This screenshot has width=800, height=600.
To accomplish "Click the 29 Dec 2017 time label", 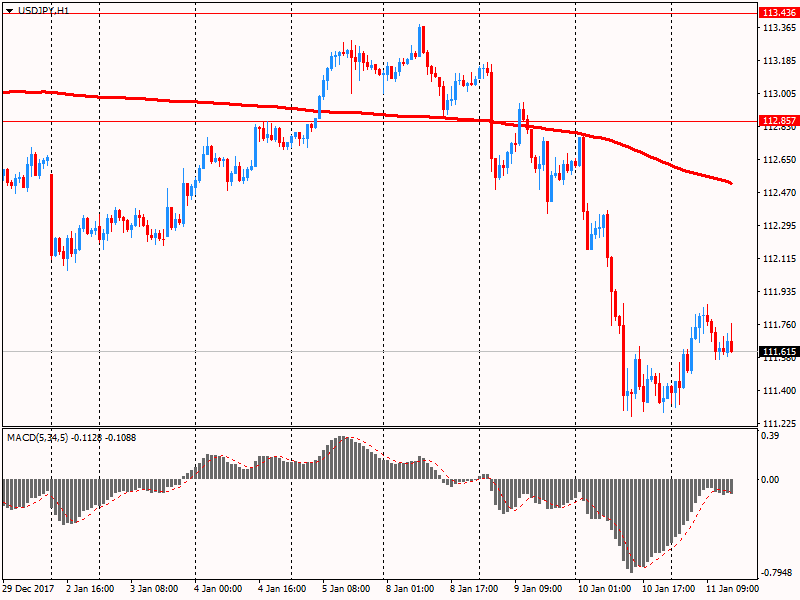I will (29, 588).
